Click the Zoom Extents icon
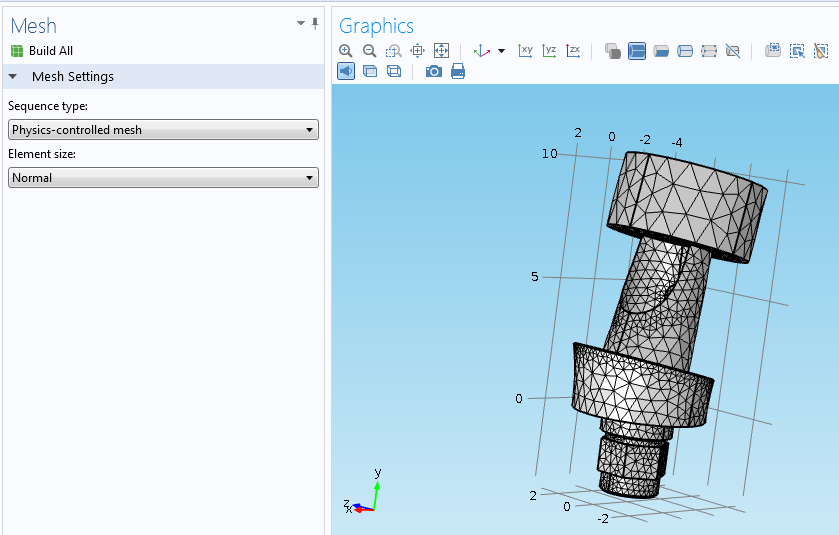This screenshot has width=839, height=535. (x=441, y=51)
